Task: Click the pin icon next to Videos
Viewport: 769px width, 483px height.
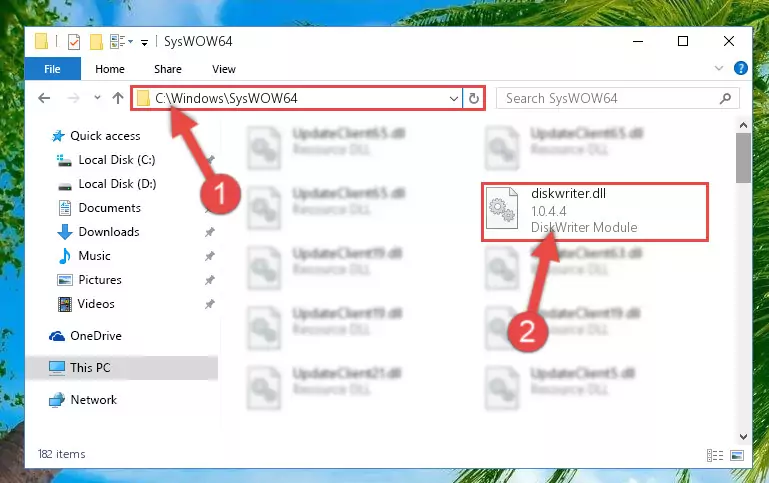Action: [x=209, y=304]
